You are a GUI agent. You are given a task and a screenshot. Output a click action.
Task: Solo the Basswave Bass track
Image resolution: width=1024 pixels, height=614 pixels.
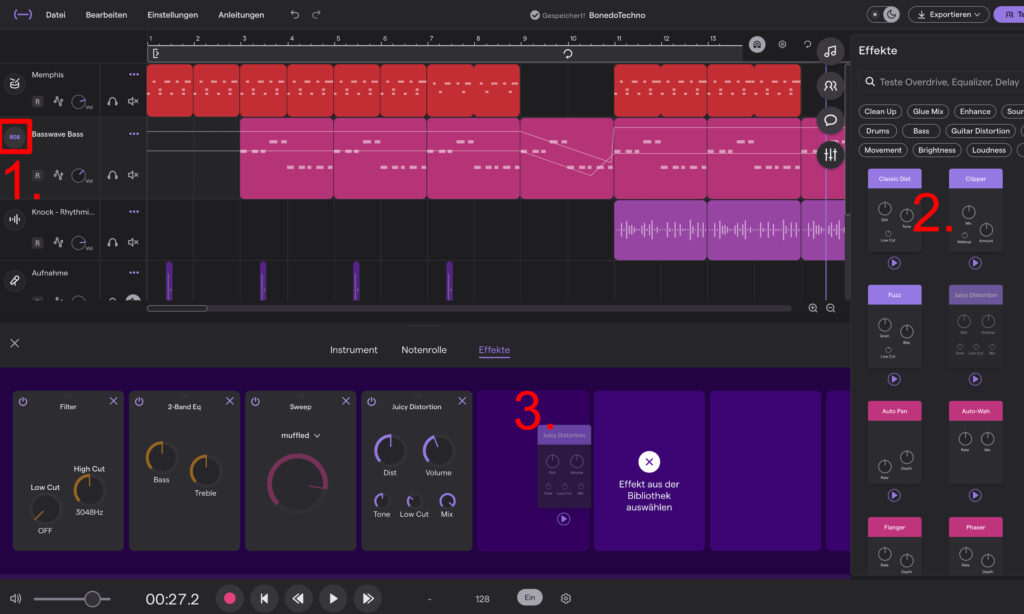pos(112,175)
